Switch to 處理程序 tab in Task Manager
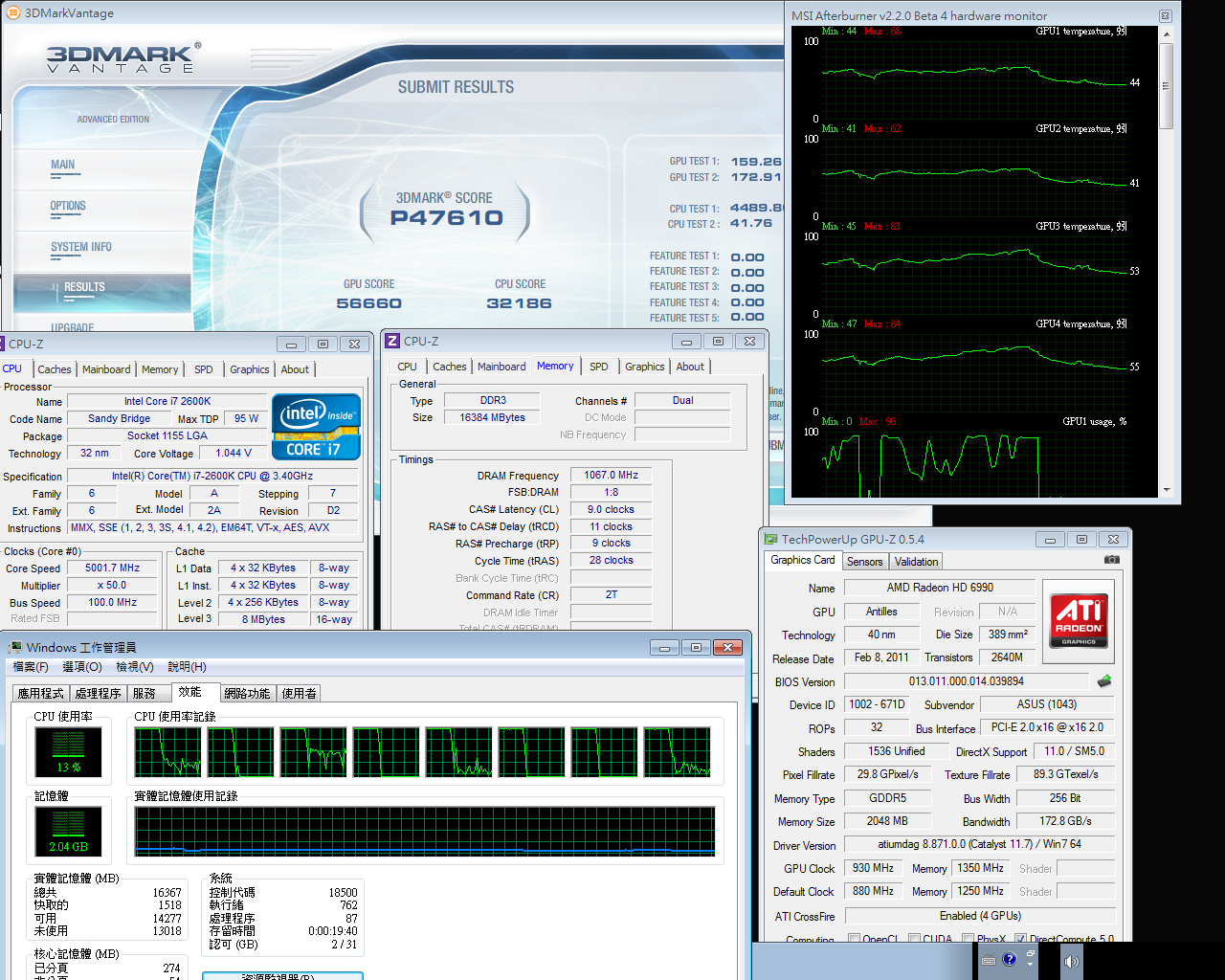The height and width of the screenshot is (980, 1225). 99,694
